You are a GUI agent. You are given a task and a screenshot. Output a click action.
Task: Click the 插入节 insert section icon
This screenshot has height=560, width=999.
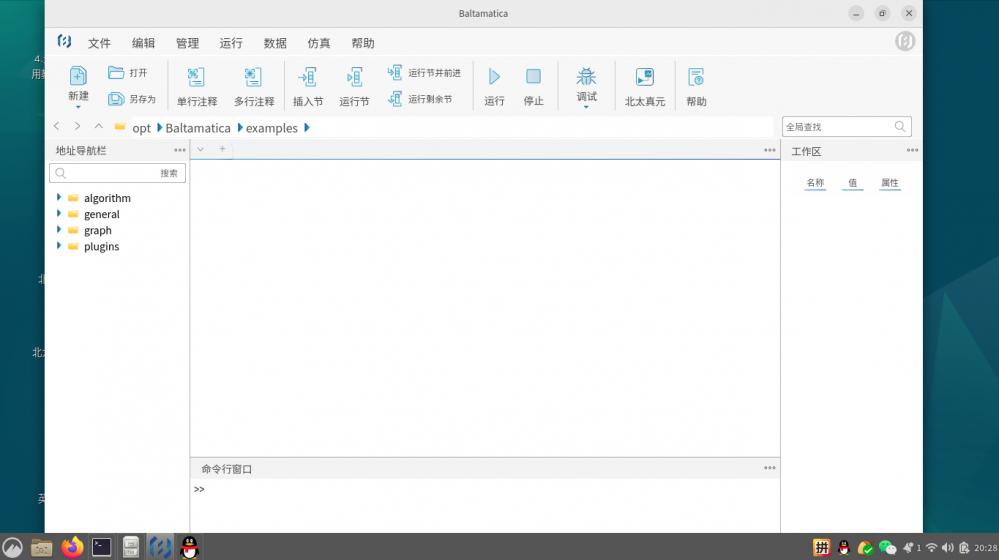[307, 78]
